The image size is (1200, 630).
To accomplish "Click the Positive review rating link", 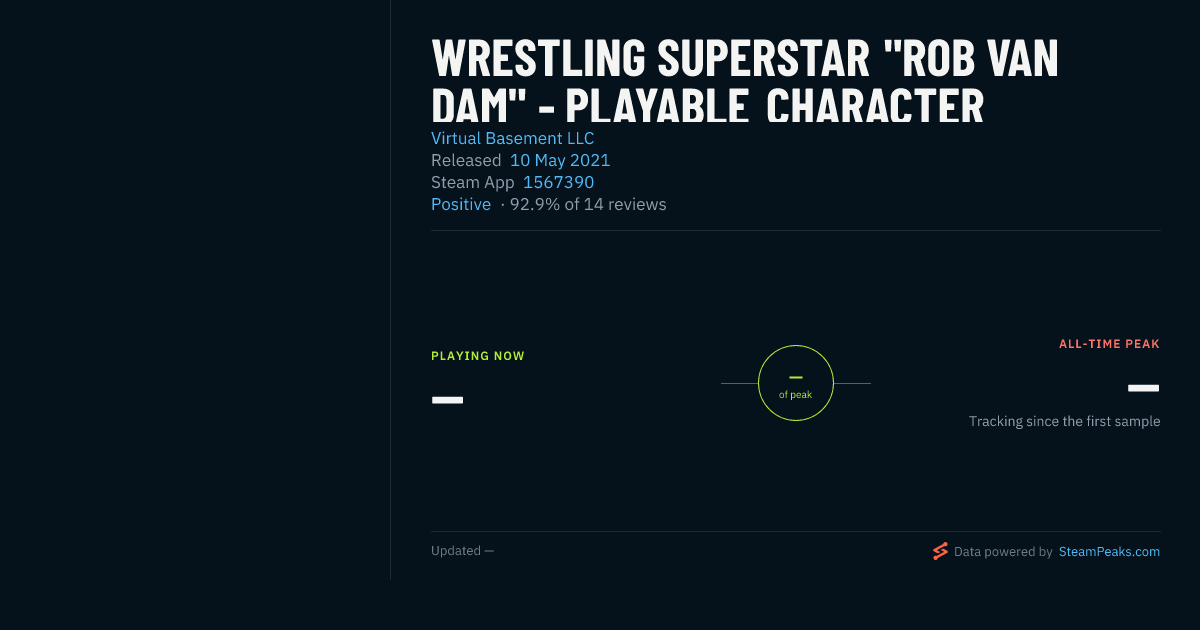I will click(x=461, y=204).
